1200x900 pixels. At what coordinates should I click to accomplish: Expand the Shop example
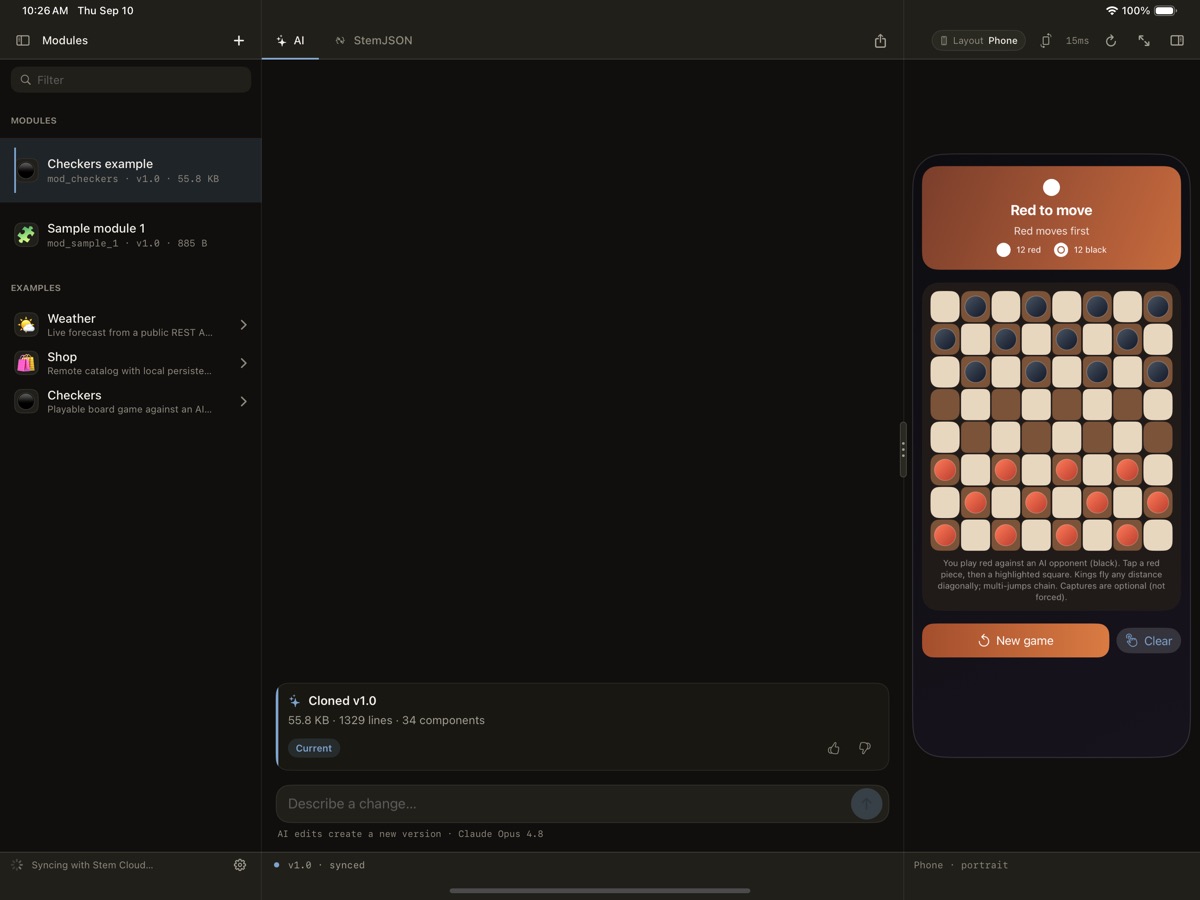click(x=131, y=363)
